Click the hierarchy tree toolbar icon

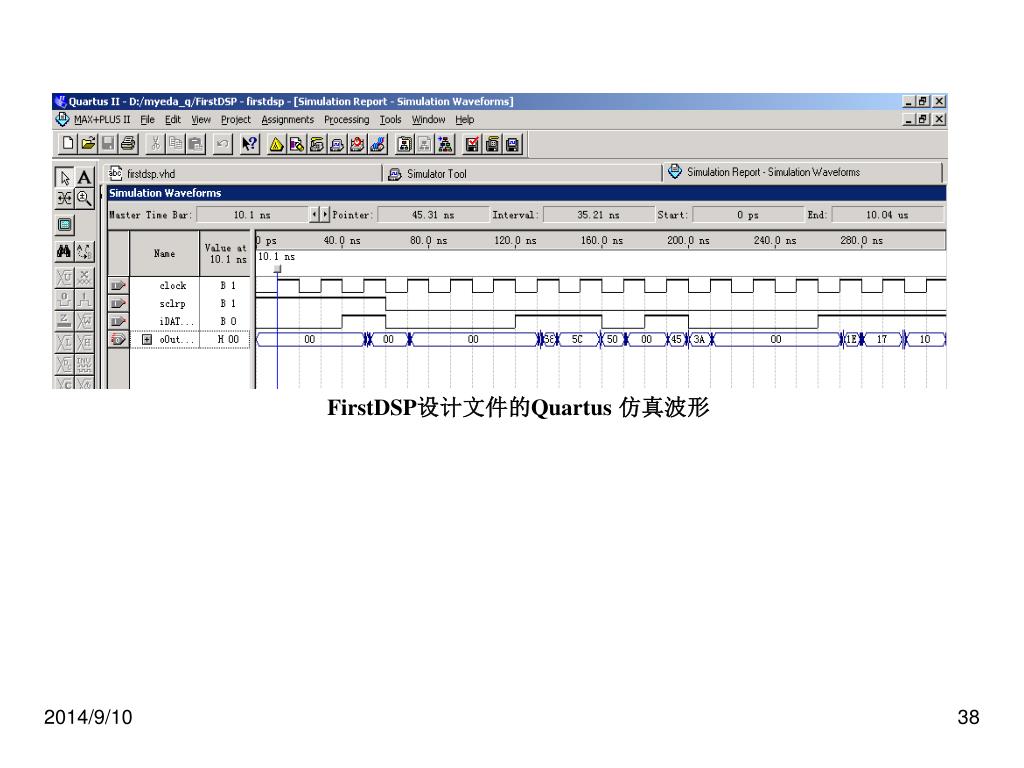coord(445,144)
